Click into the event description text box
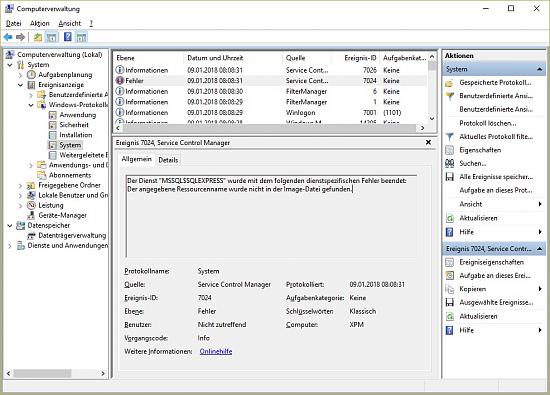 (271, 216)
